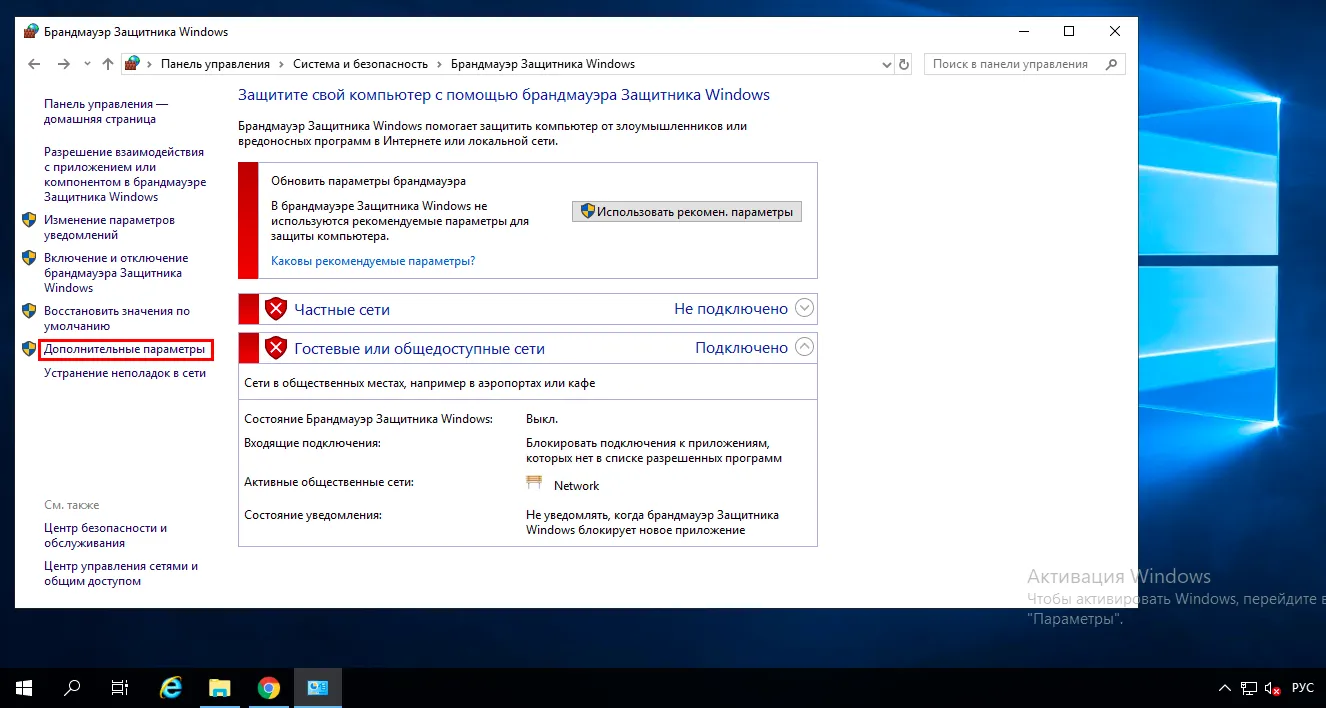Open Разрешение взаимодействия с приложением link

coord(125,175)
